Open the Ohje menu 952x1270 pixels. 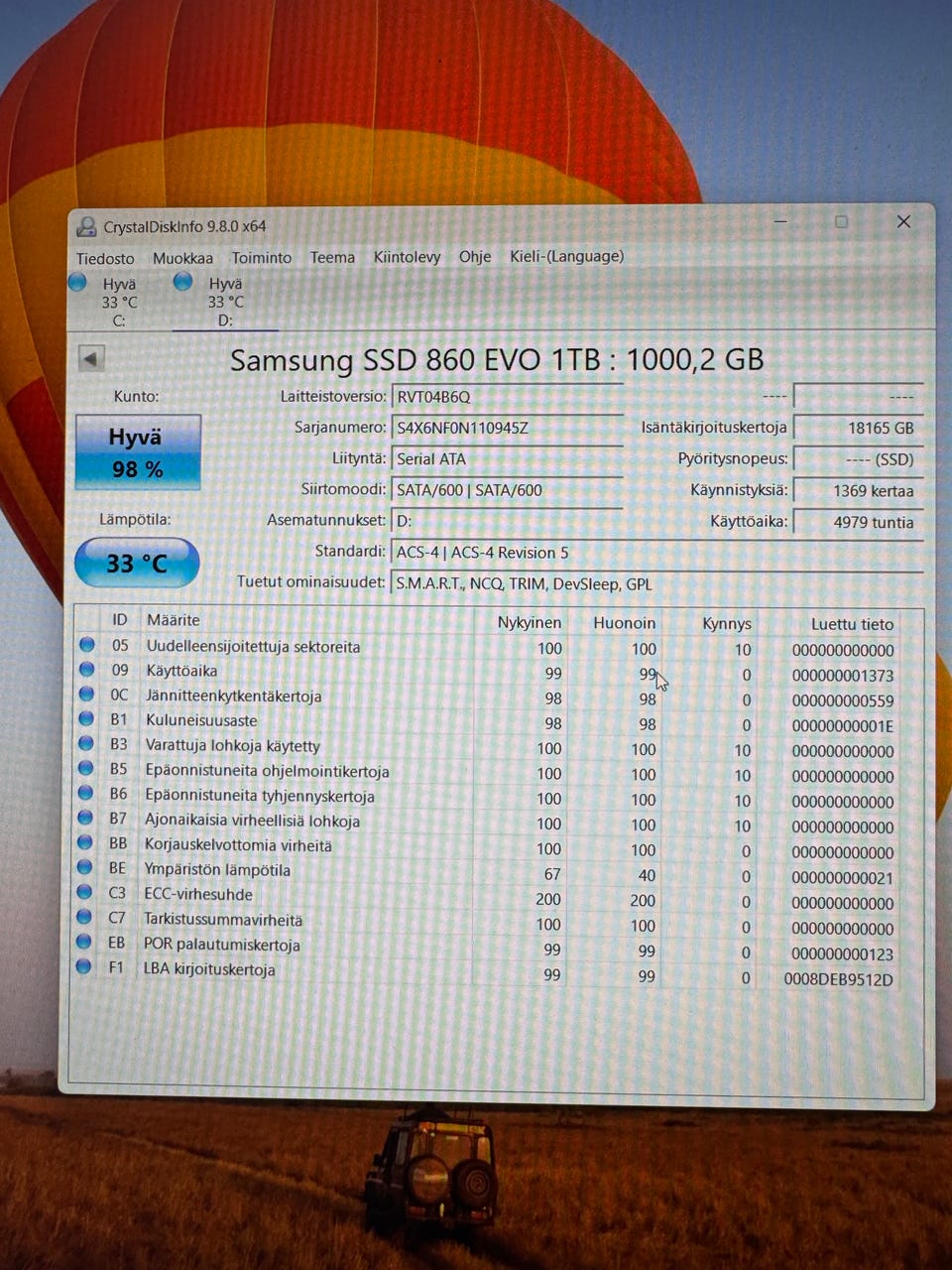475,256
